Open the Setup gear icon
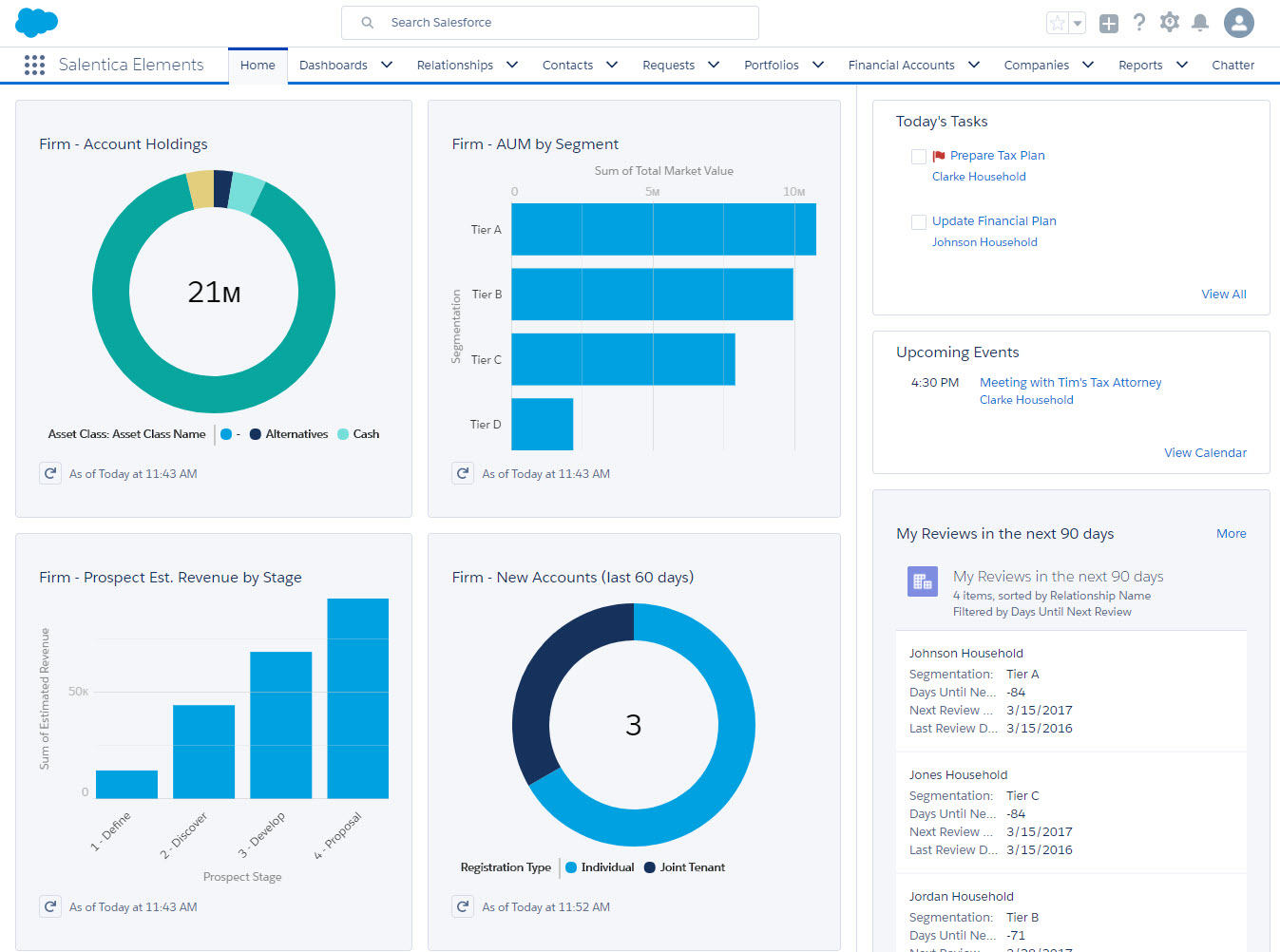 tap(1170, 23)
